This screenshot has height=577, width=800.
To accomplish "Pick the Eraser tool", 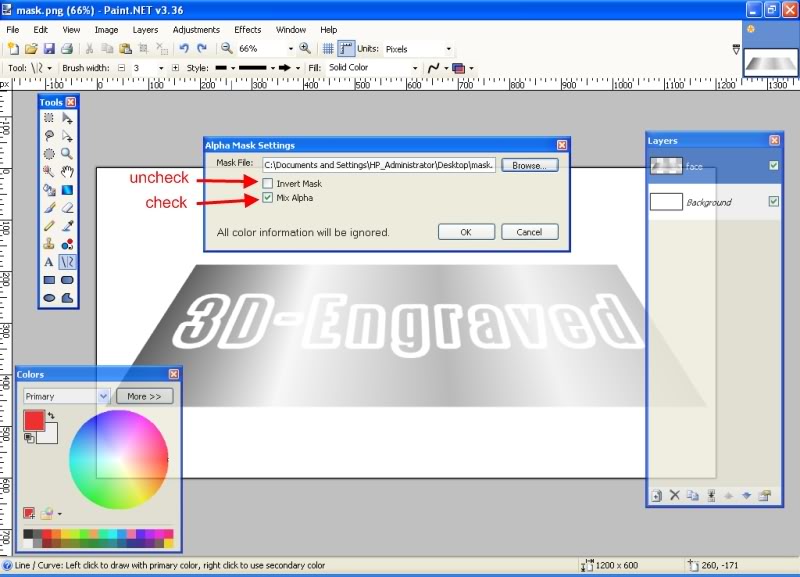I will click(67, 207).
